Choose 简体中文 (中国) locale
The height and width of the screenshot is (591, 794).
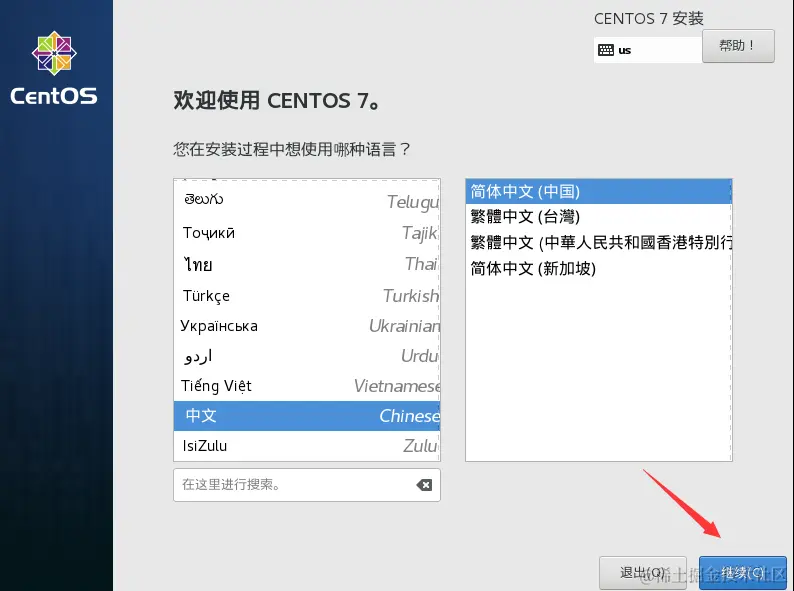(599, 191)
